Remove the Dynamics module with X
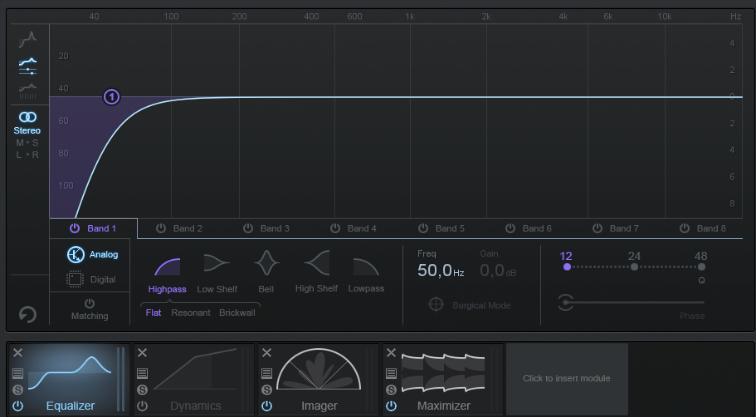This screenshot has width=756, height=417. coord(142,353)
